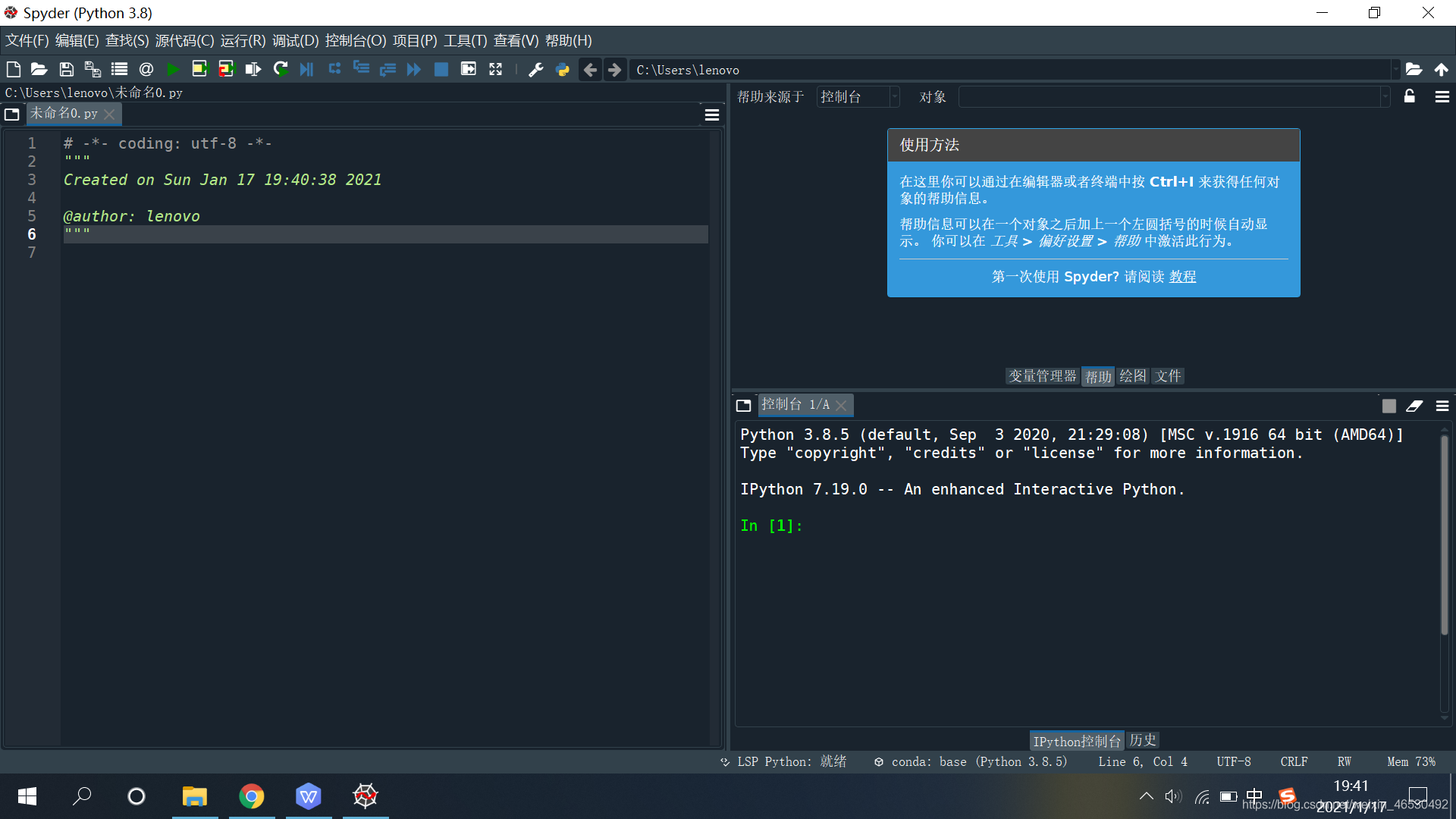The width and height of the screenshot is (1456, 819).
Task: Close the 未命名0.py editor tab
Action: tap(109, 114)
